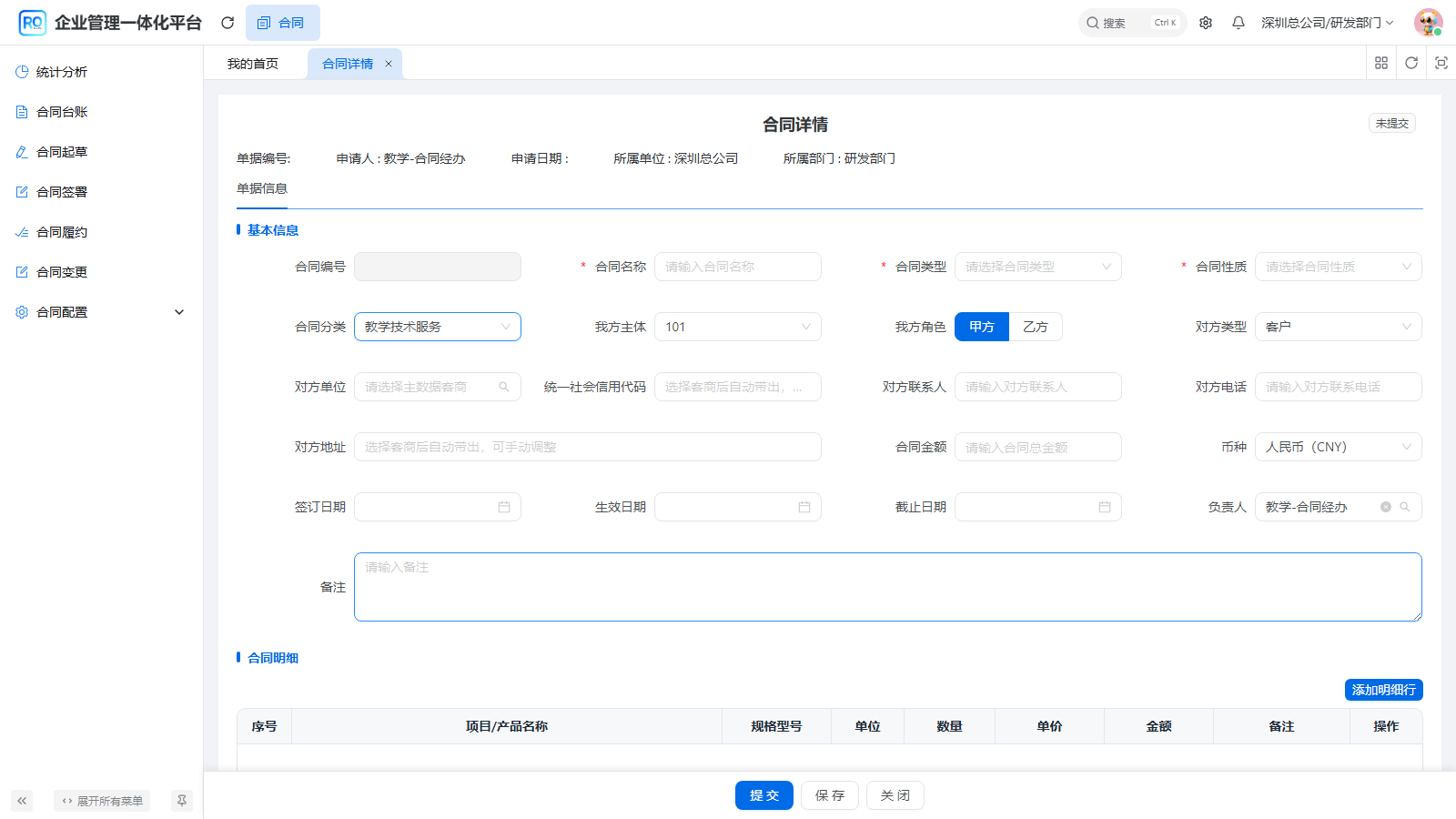Viewport: 1456px width, 819px height.
Task: Open the 合同性质 dropdown
Action: (x=1339, y=267)
